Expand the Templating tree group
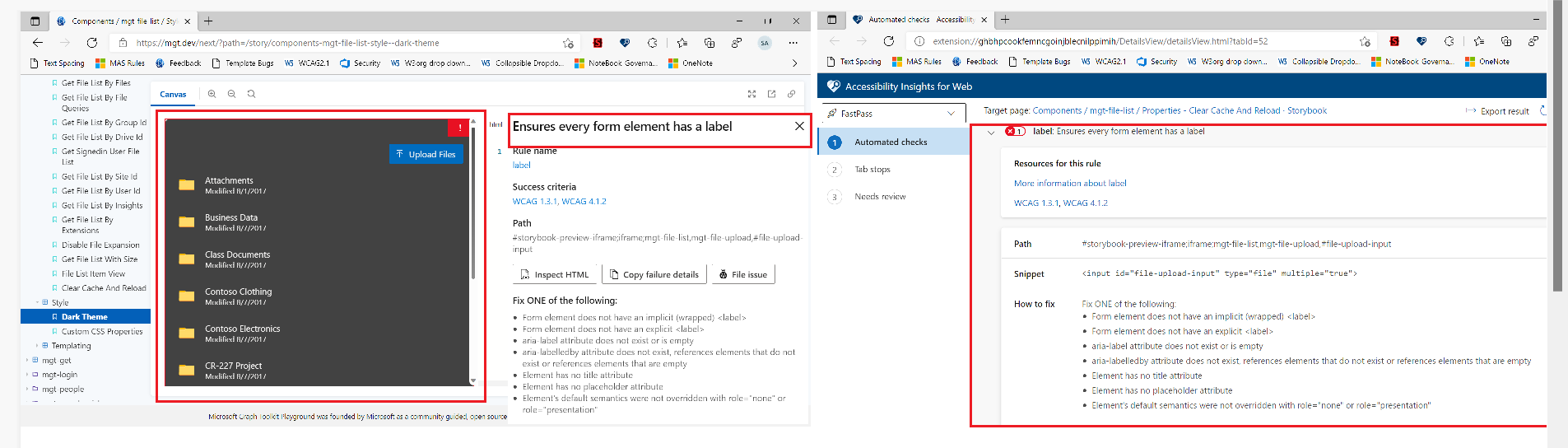The width and height of the screenshot is (1568, 448). pyautogui.click(x=37, y=346)
